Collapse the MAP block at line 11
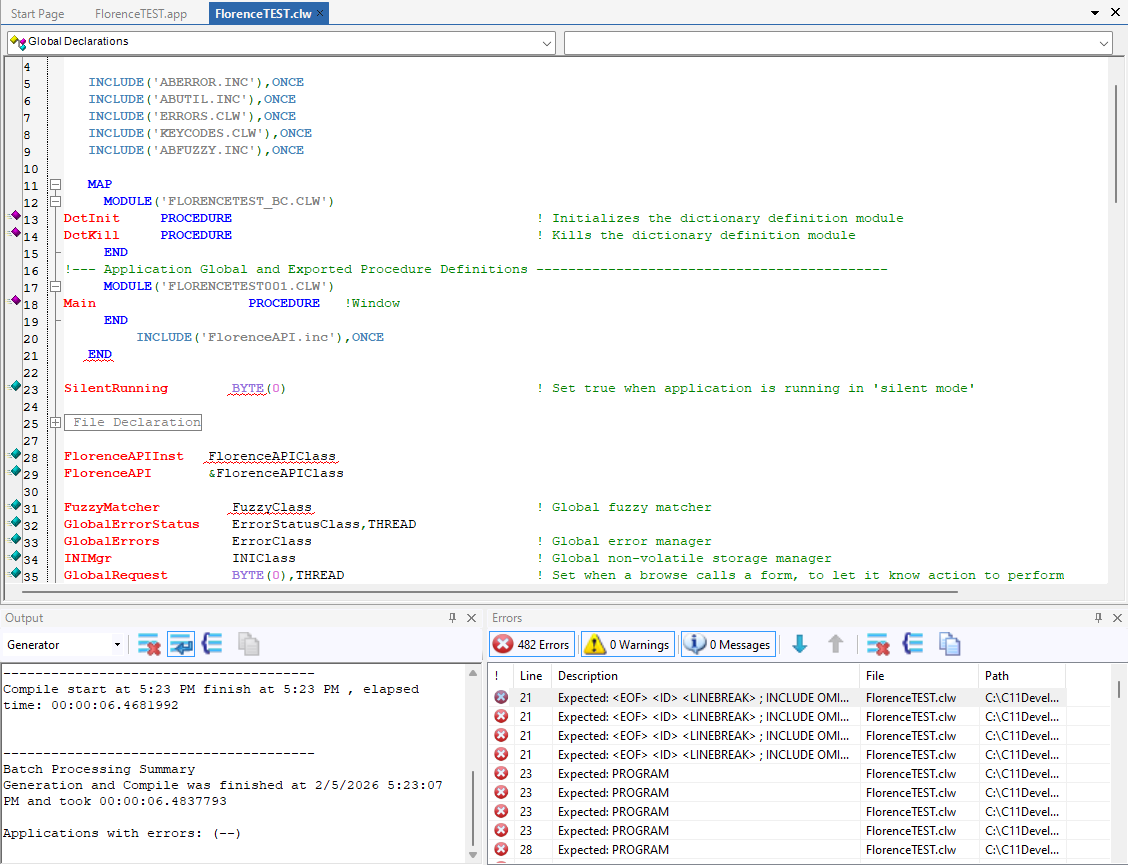Image resolution: width=1128 pixels, height=865 pixels. coord(56,185)
